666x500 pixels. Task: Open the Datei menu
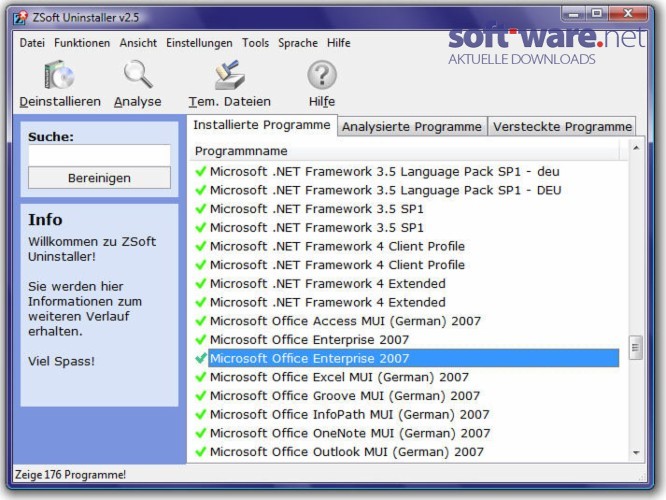(x=32, y=43)
